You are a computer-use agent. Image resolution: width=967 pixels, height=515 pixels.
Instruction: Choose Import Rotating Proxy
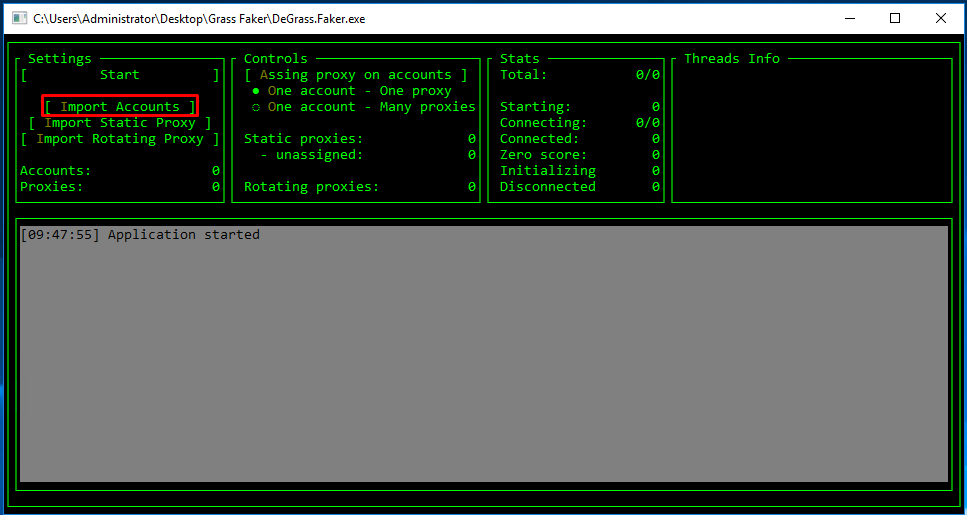pos(120,139)
